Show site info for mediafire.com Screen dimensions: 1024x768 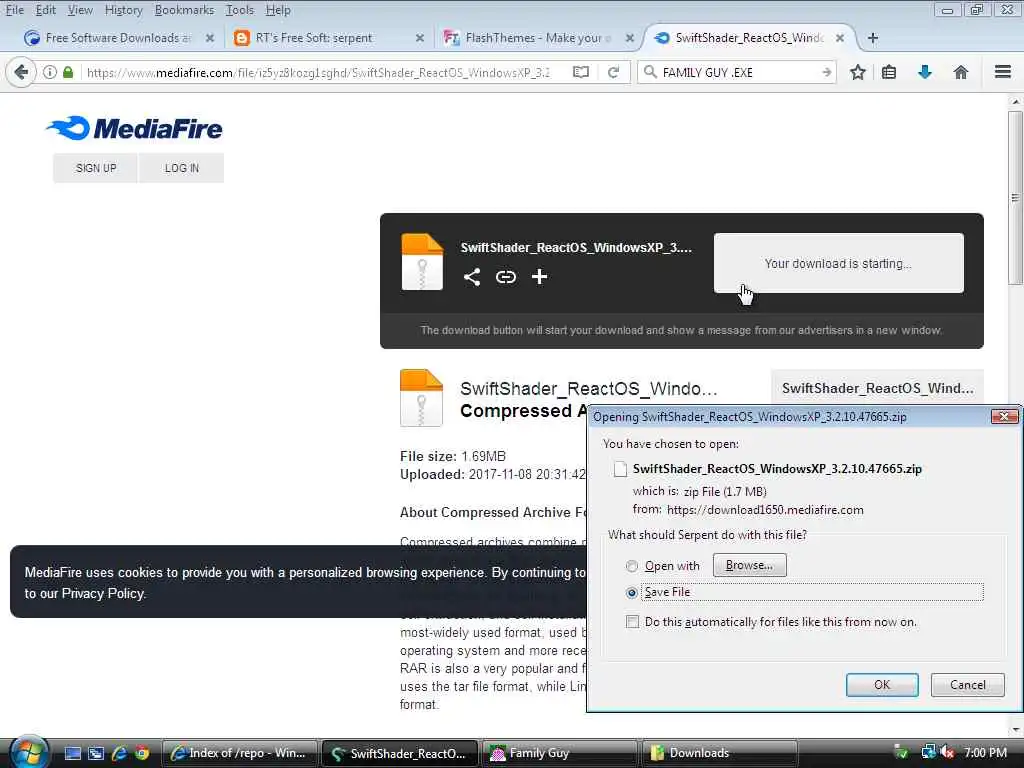pos(50,72)
